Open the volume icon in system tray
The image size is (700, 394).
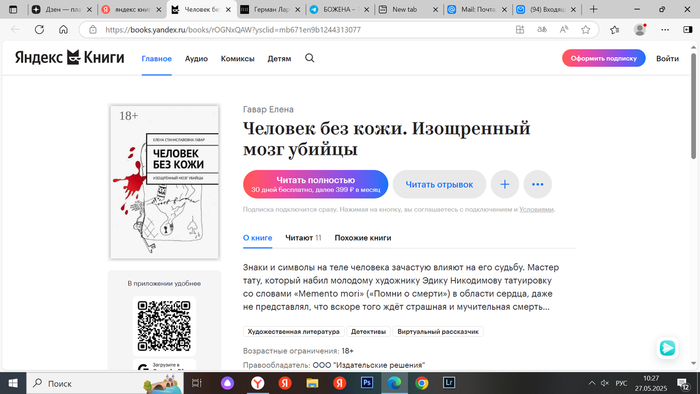(x=605, y=383)
